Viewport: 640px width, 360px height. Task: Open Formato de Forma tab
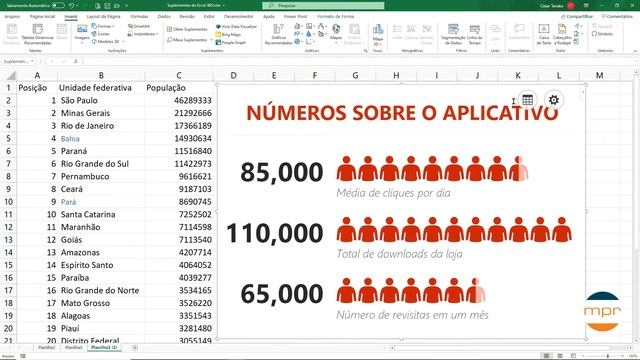point(336,16)
